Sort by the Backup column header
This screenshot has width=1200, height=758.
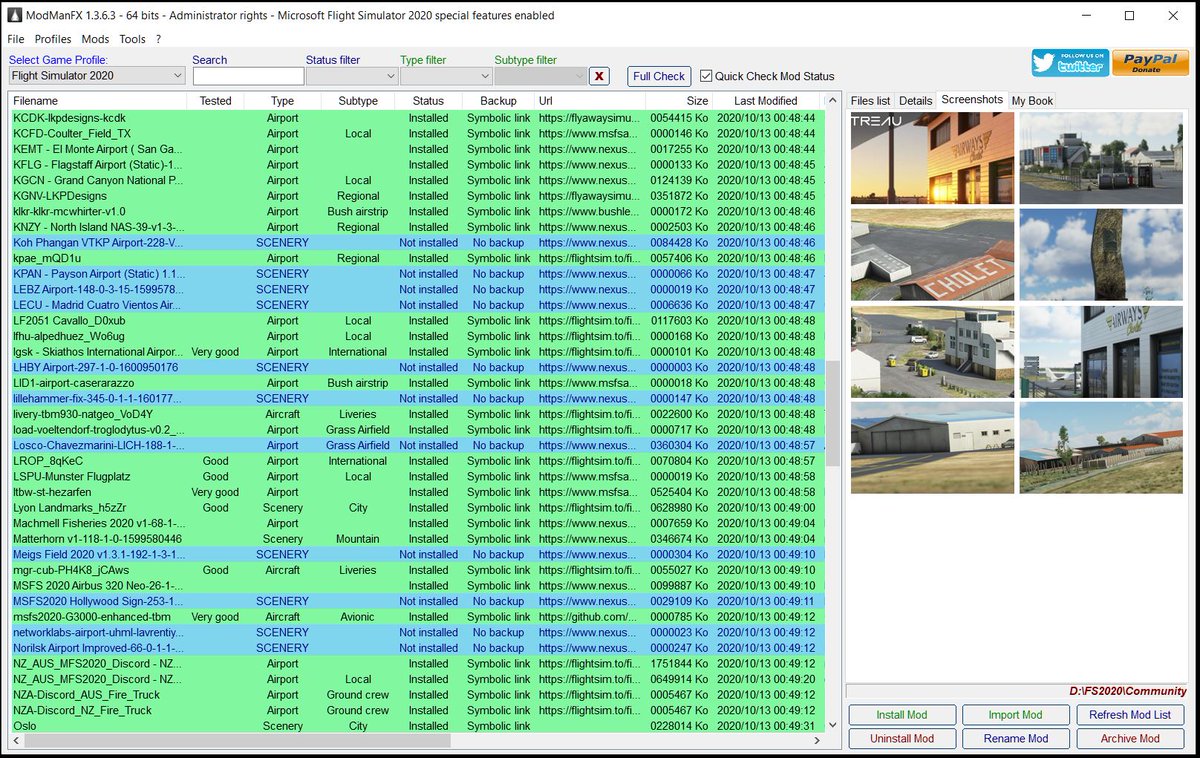(x=498, y=101)
